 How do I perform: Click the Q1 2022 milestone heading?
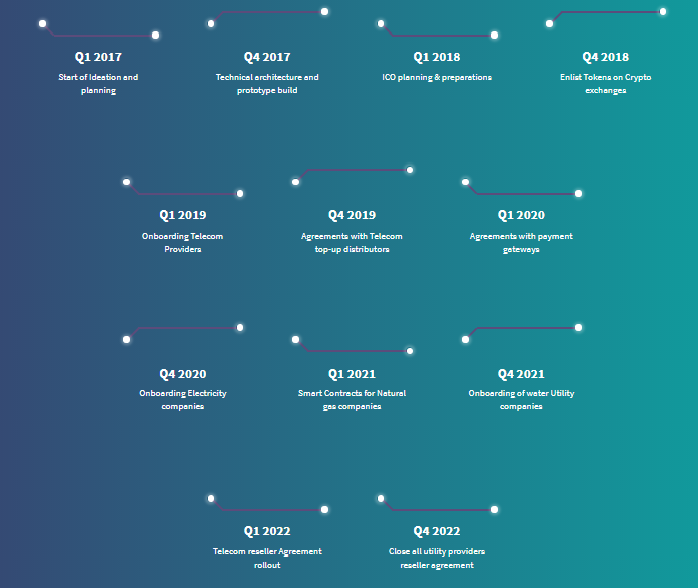point(267,531)
